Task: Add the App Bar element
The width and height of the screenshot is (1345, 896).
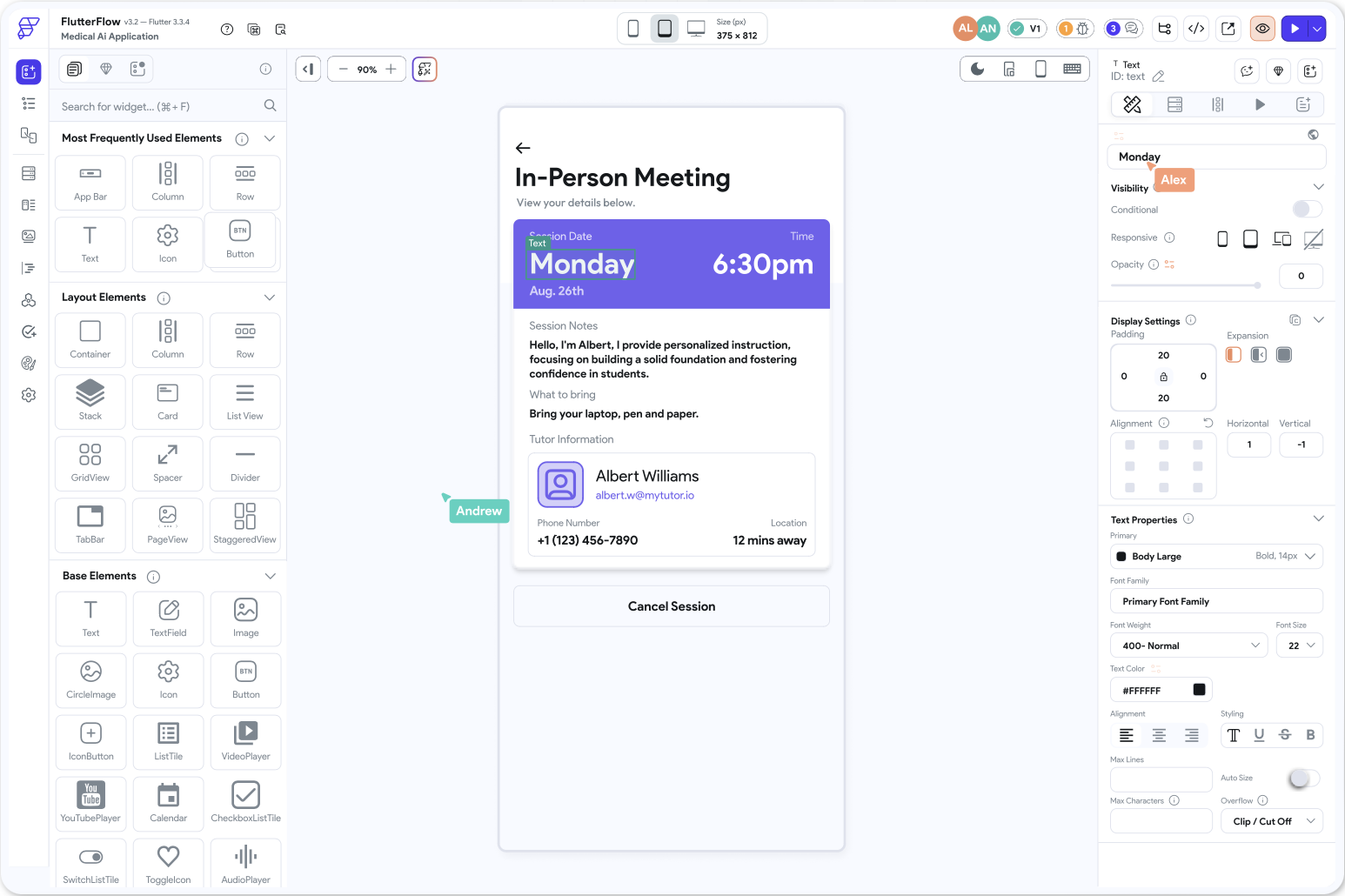Action: pyautogui.click(x=90, y=183)
